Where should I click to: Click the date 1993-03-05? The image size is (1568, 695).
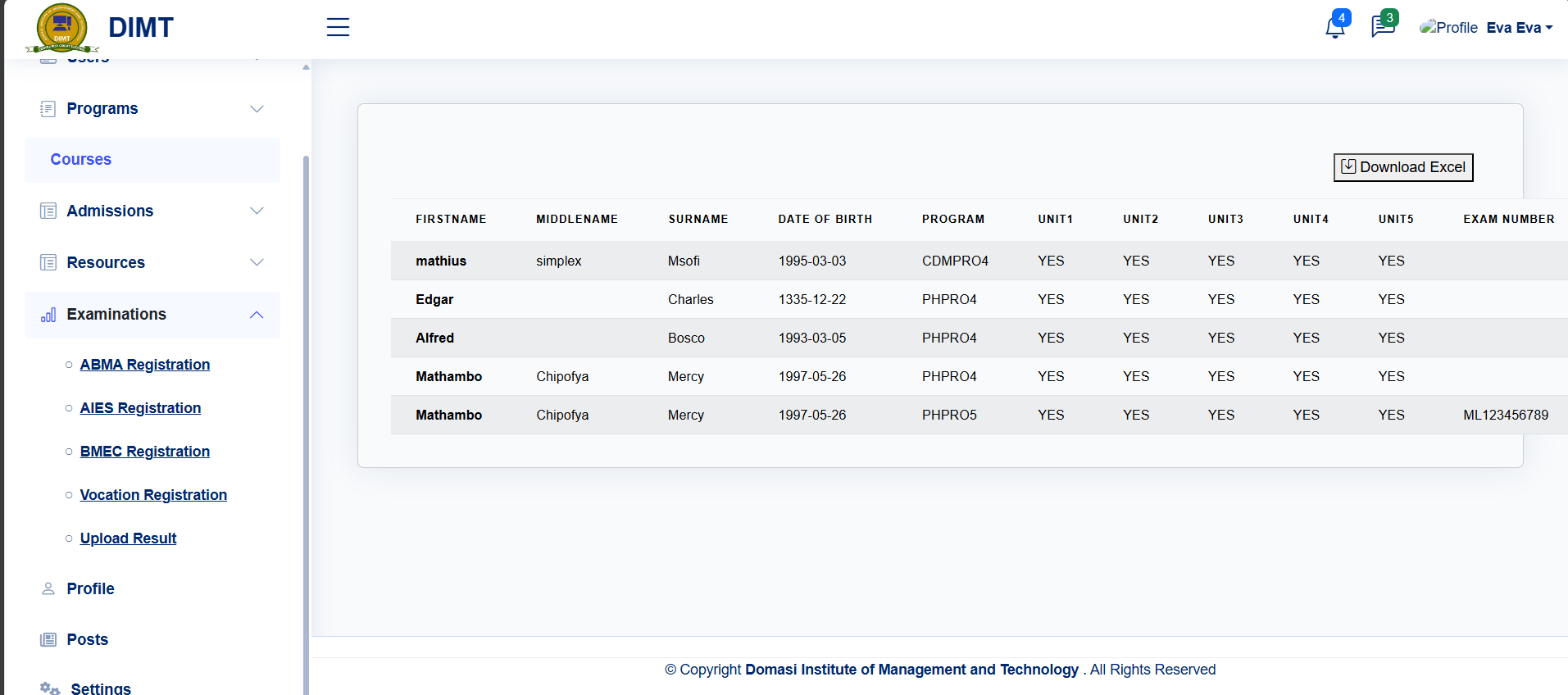[x=812, y=338]
